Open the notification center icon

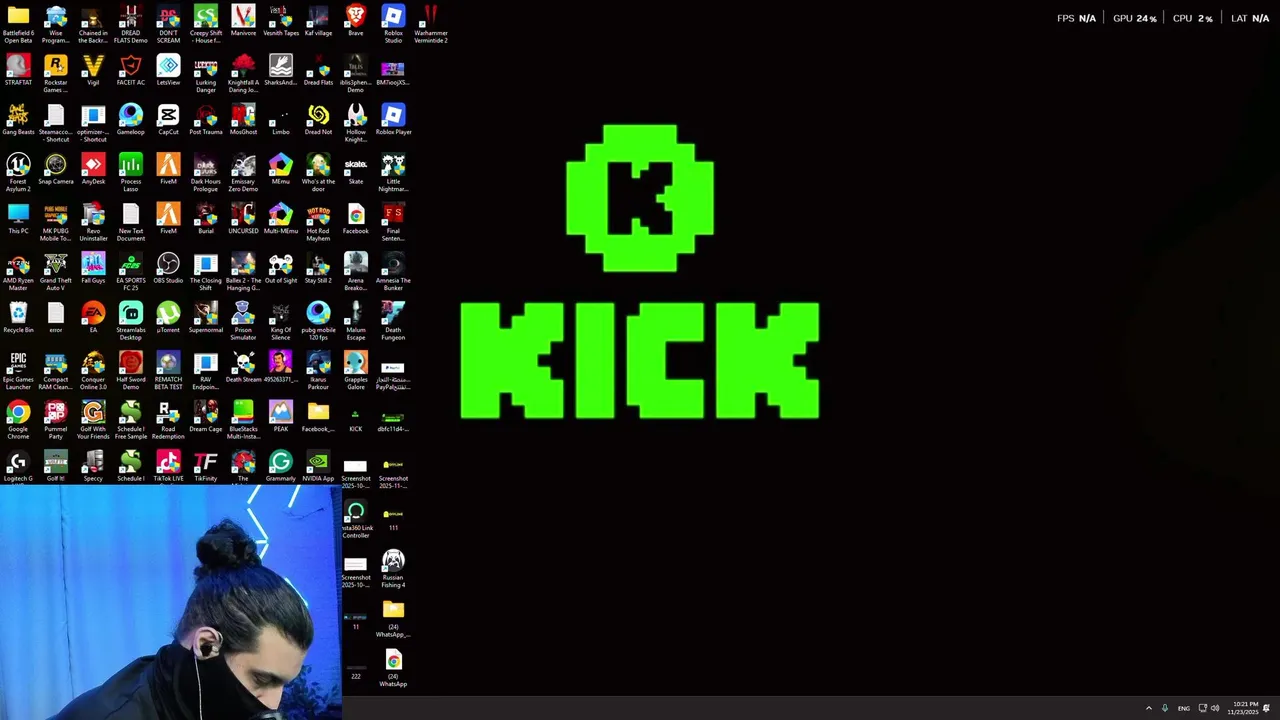pyautogui.click(x=1266, y=708)
